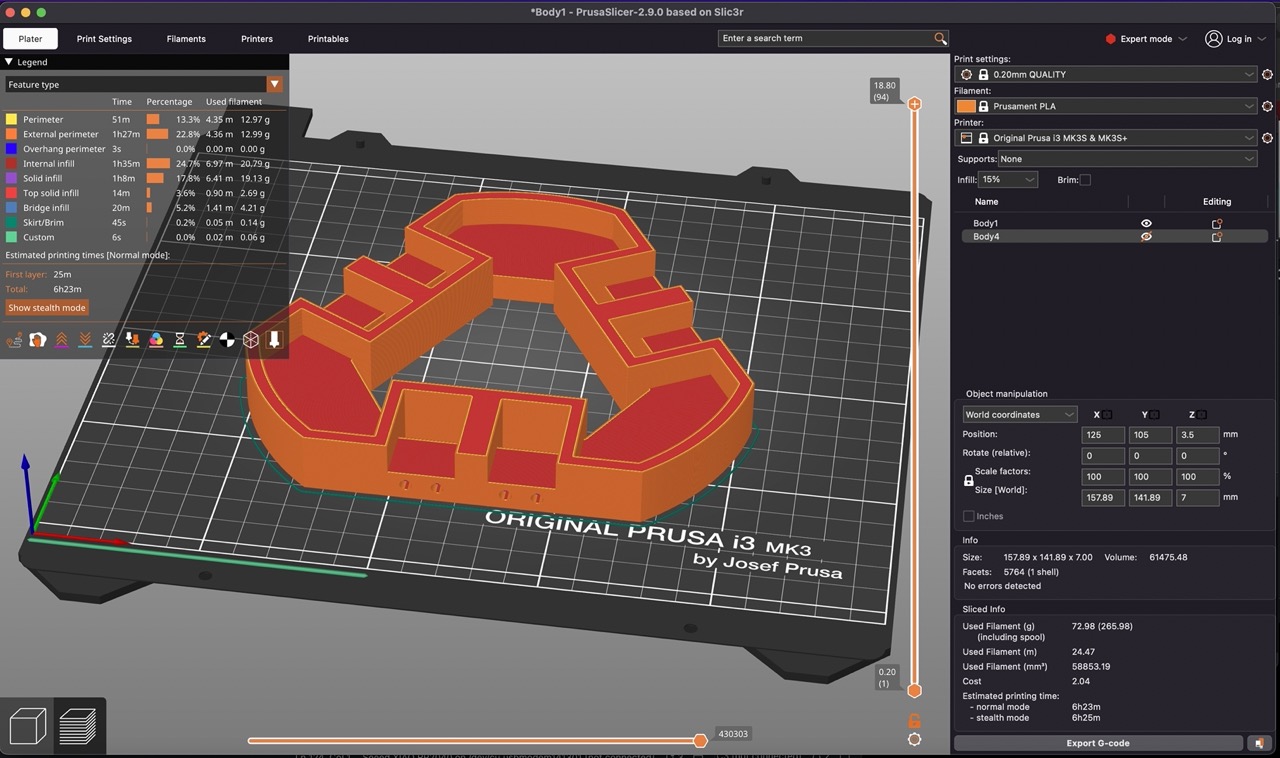This screenshot has width=1280, height=758.
Task: Click the Body1 editing icon
Action: (1217, 223)
